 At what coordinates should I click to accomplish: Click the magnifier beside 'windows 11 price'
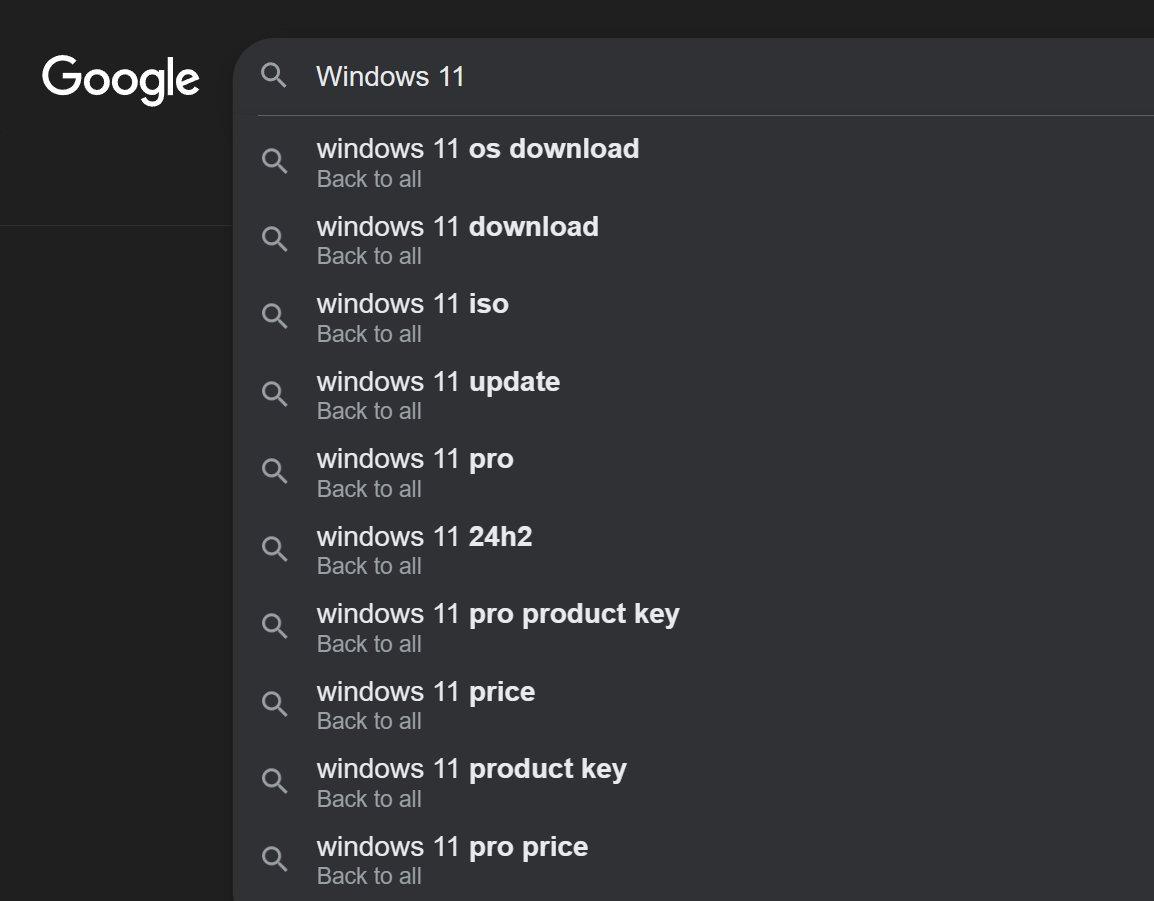[x=275, y=704]
